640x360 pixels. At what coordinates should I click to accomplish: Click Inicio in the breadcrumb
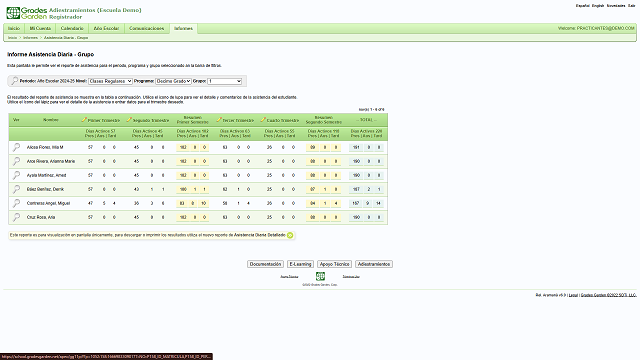coord(13,38)
